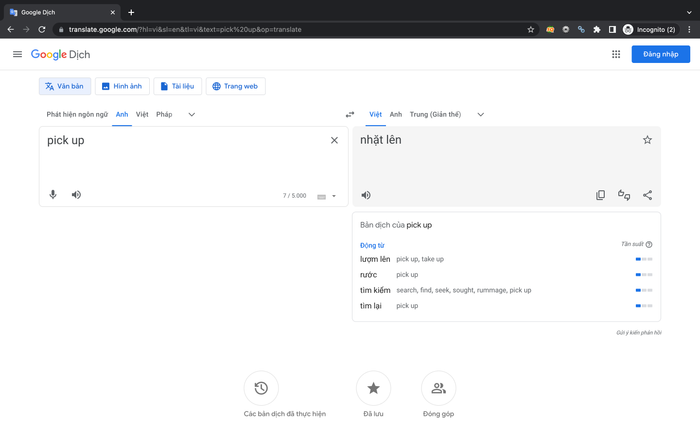Select Anh as target language
The image size is (700, 438).
tap(396, 114)
